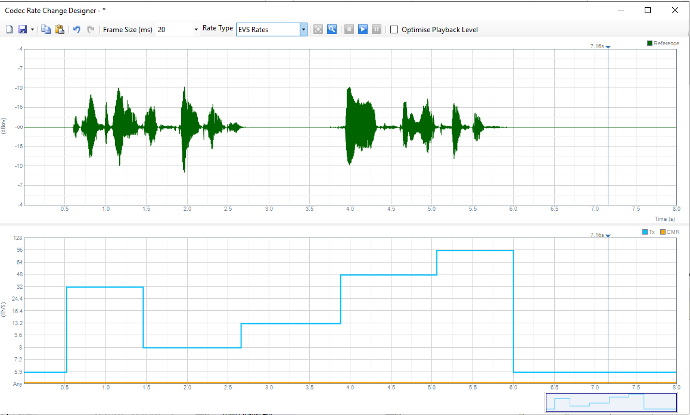Click the waveform chart time cursor marker
The height and width of the screenshot is (415, 690).
[x=608, y=46]
